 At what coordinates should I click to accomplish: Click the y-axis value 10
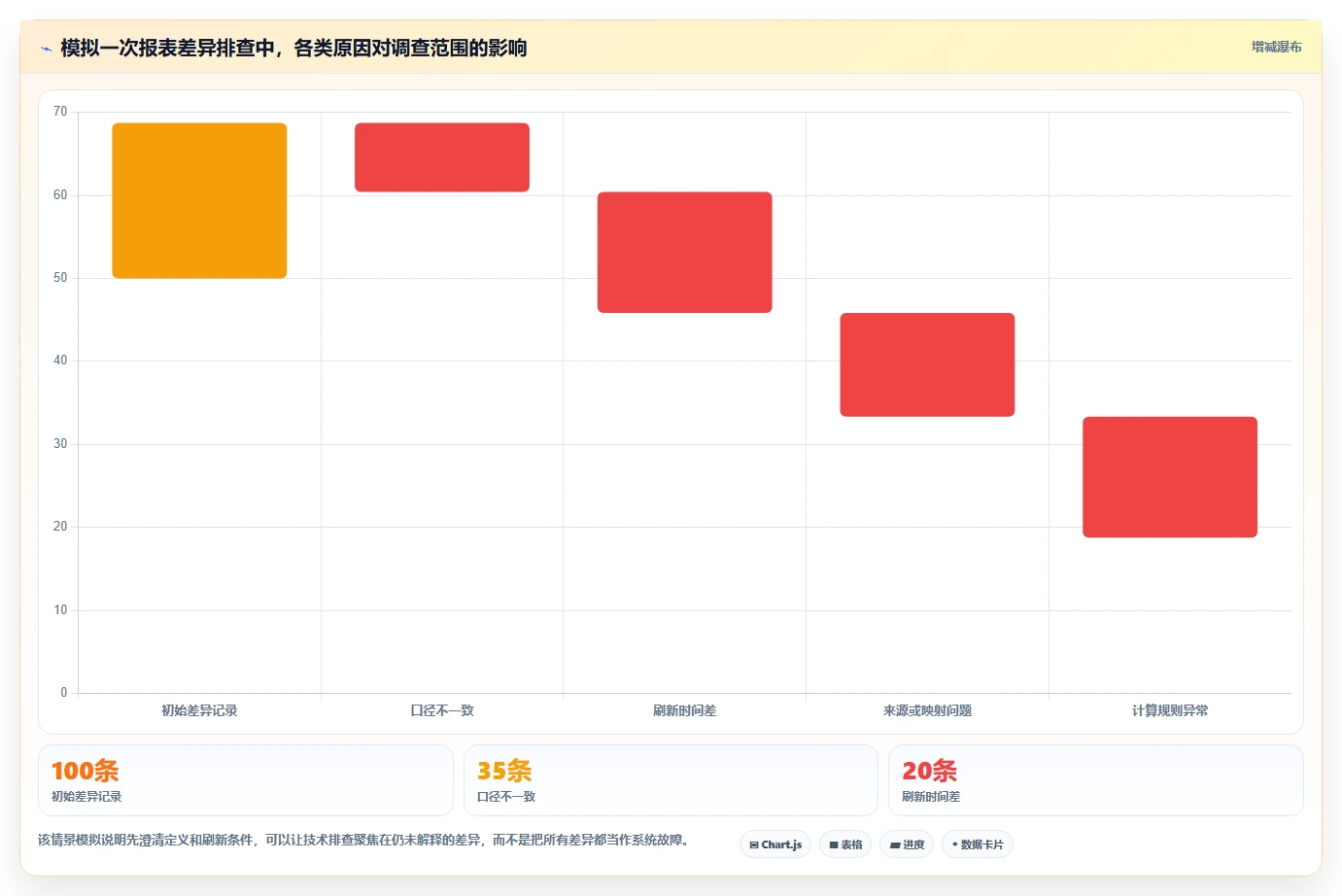tap(60, 610)
